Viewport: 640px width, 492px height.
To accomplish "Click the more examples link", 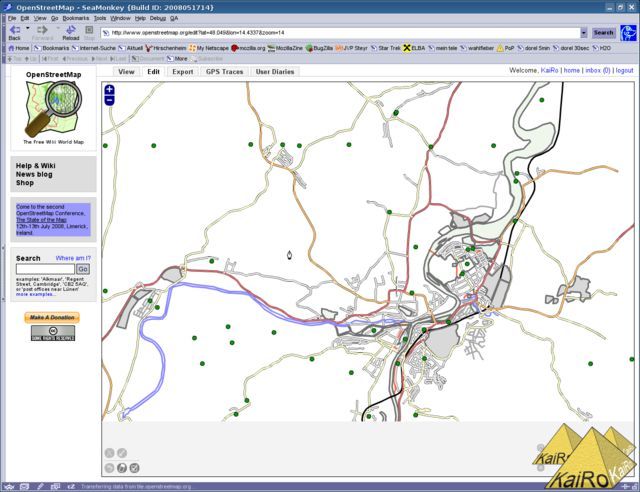I will coord(36,294).
